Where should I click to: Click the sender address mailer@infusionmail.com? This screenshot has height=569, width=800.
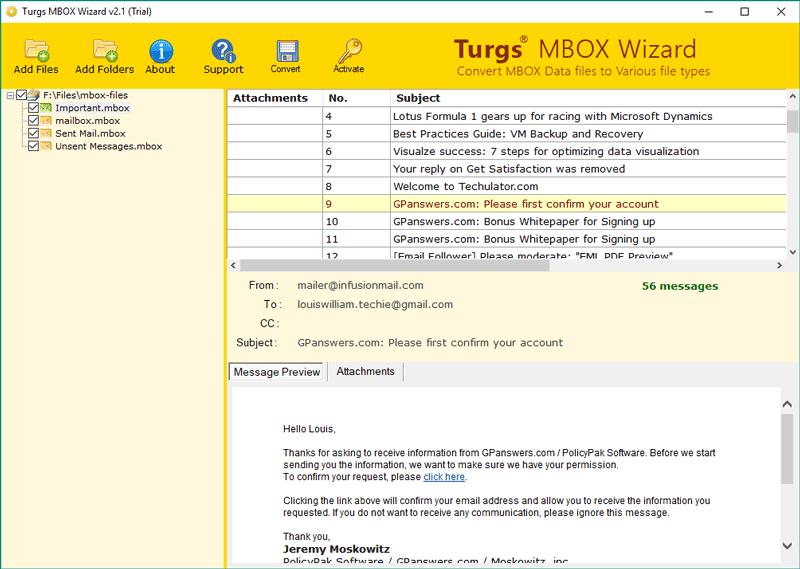pos(360,285)
